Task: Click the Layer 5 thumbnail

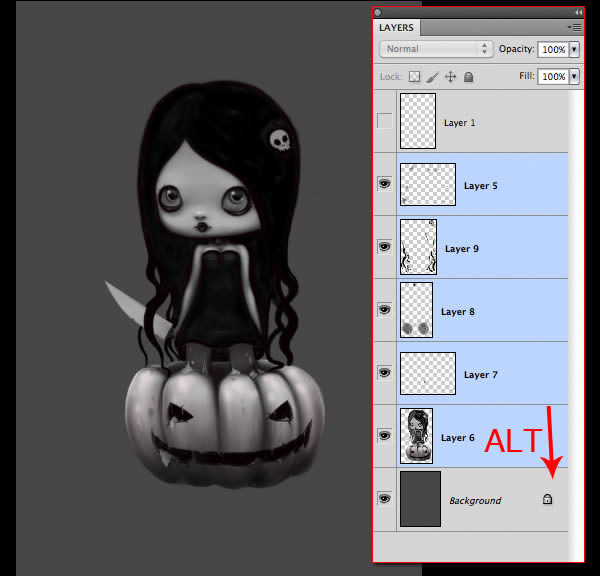Action: tap(428, 184)
